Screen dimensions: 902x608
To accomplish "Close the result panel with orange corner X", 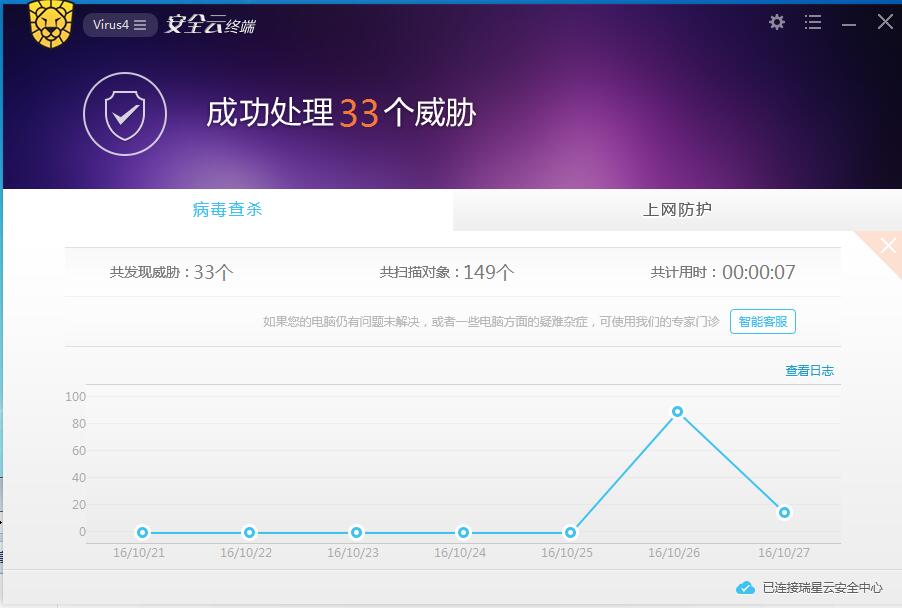I will pyautogui.click(x=888, y=246).
